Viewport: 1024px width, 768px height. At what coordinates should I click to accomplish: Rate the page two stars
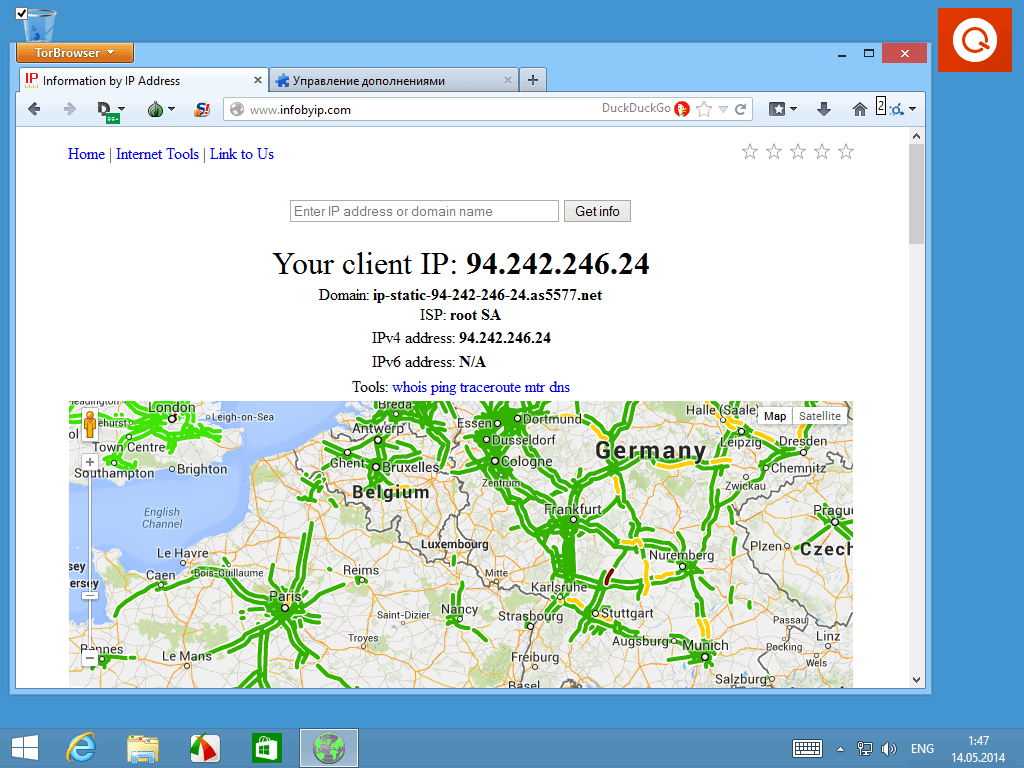pos(774,152)
